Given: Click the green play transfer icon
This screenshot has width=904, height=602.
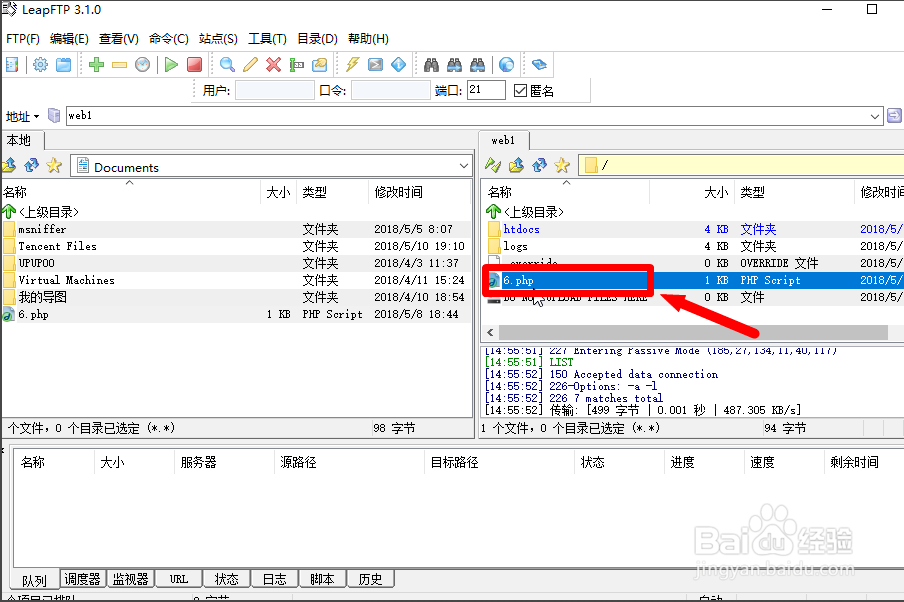Looking at the screenshot, I should point(171,65).
